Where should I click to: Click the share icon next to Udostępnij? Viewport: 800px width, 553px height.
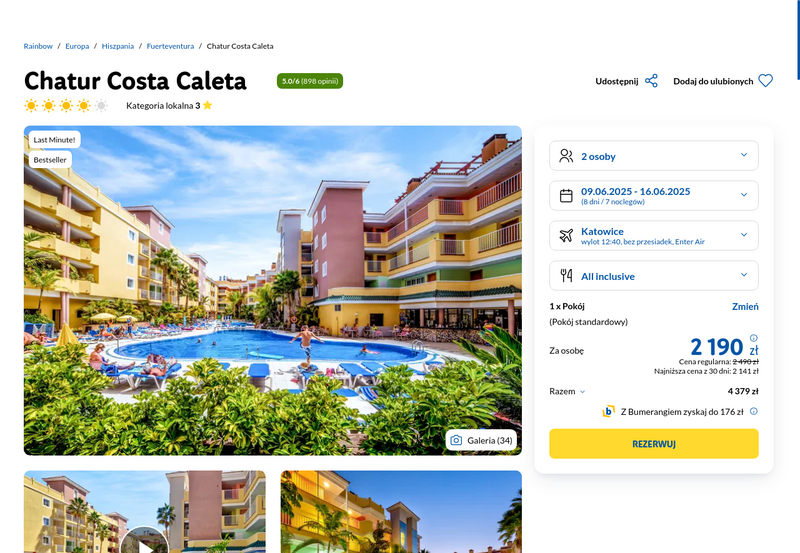[x=651, y=81]
